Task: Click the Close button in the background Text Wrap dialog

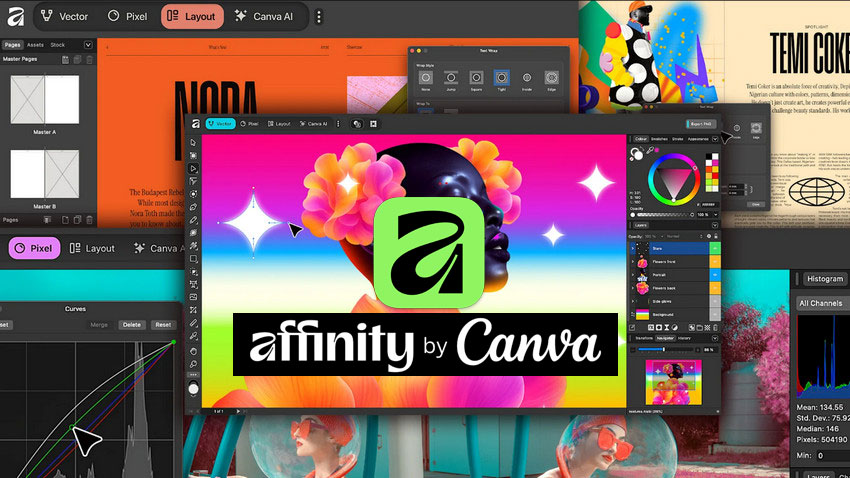Action: (756, 204)
